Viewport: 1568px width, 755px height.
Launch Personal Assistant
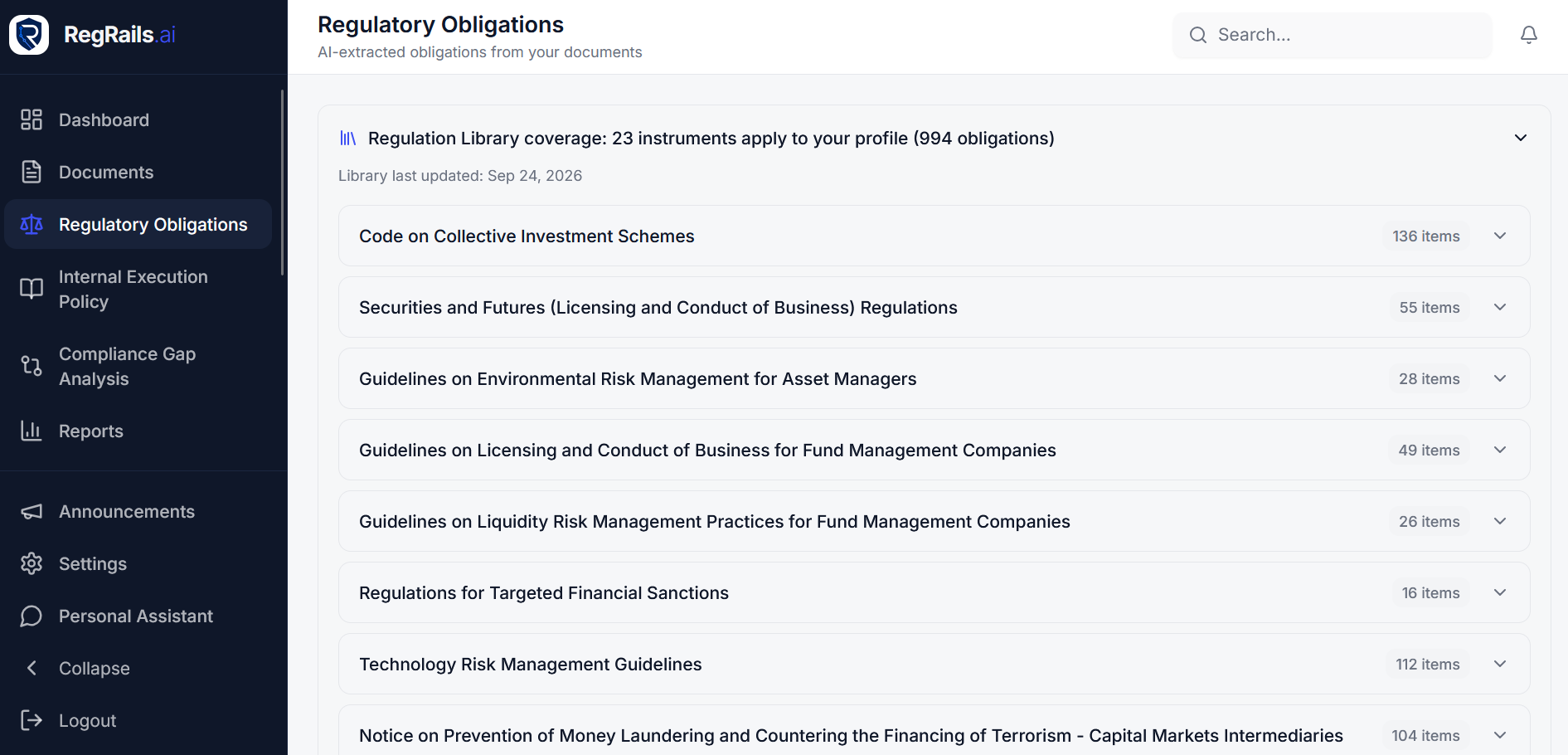(136, 616)
